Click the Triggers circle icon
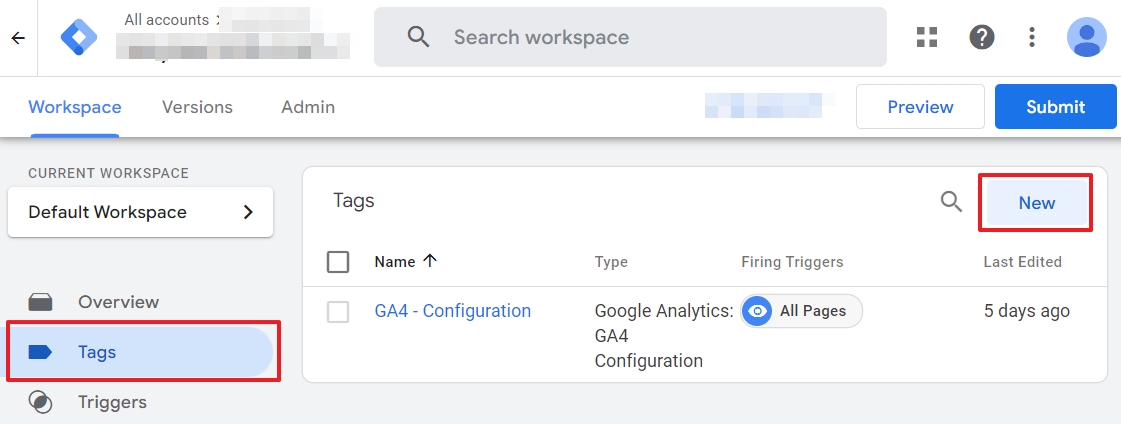Screen dimensions: 1121x424 point(41,402)
